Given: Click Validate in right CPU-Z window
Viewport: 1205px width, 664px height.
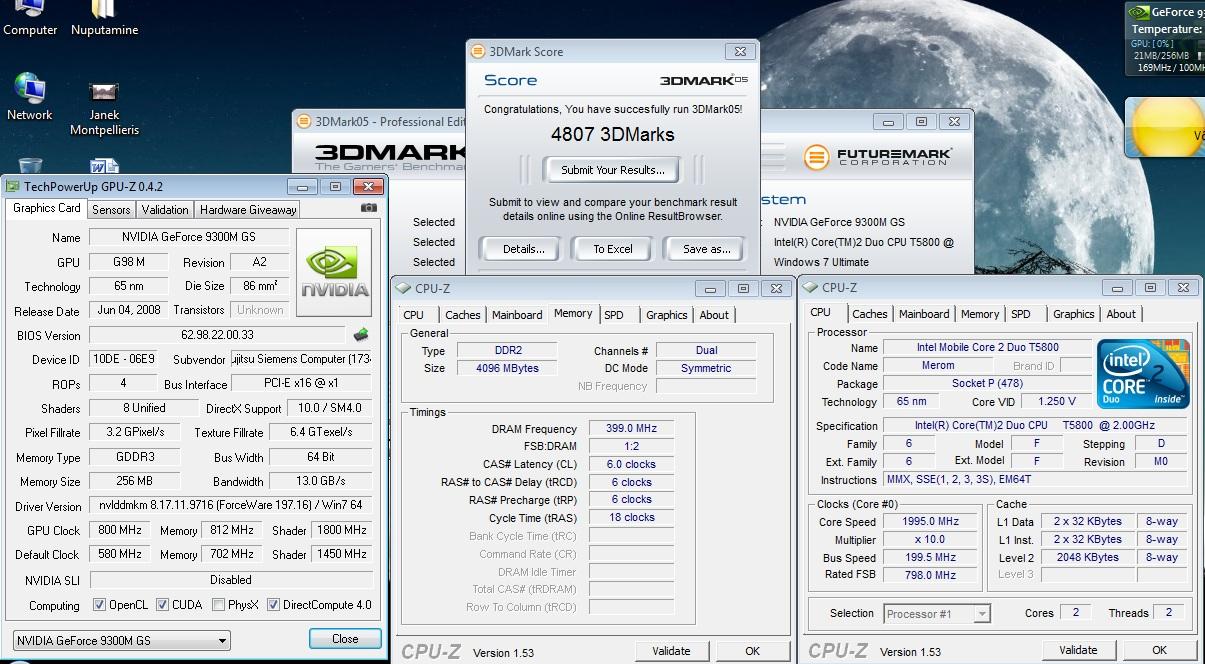Looking at the screenshot, I should pyautogui.click(x=1078, y=650).
